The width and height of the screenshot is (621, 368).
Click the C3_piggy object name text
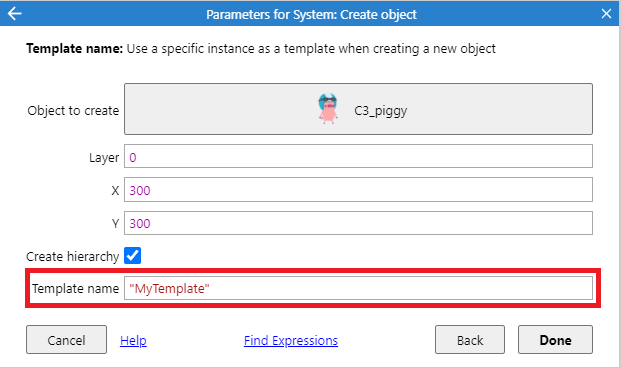point(381,111)
